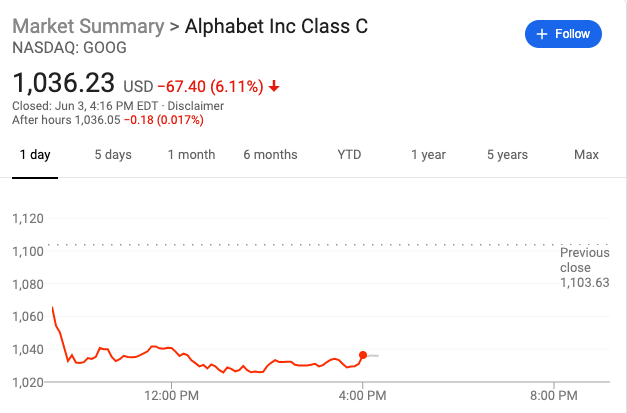The height and width of the screenshot is (413, 627).
Task: Click the After hours 1,036.05 price line
Action: point(107,120)
